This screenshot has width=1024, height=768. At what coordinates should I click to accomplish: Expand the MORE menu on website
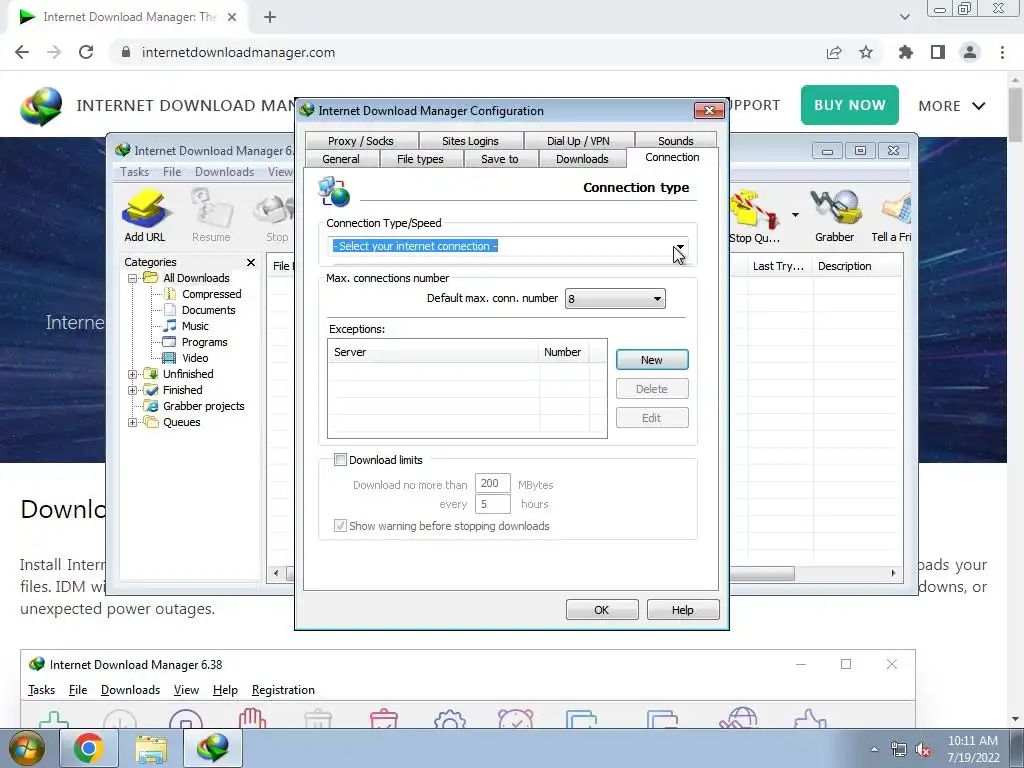click(952, 106)
